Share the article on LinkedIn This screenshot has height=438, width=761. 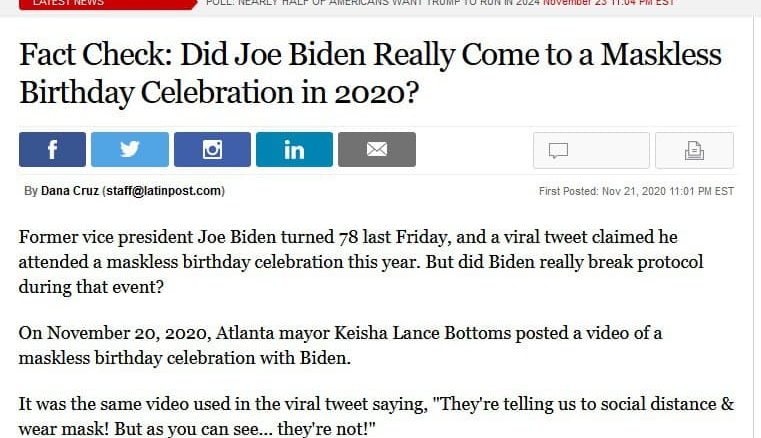tap(295, 150)
